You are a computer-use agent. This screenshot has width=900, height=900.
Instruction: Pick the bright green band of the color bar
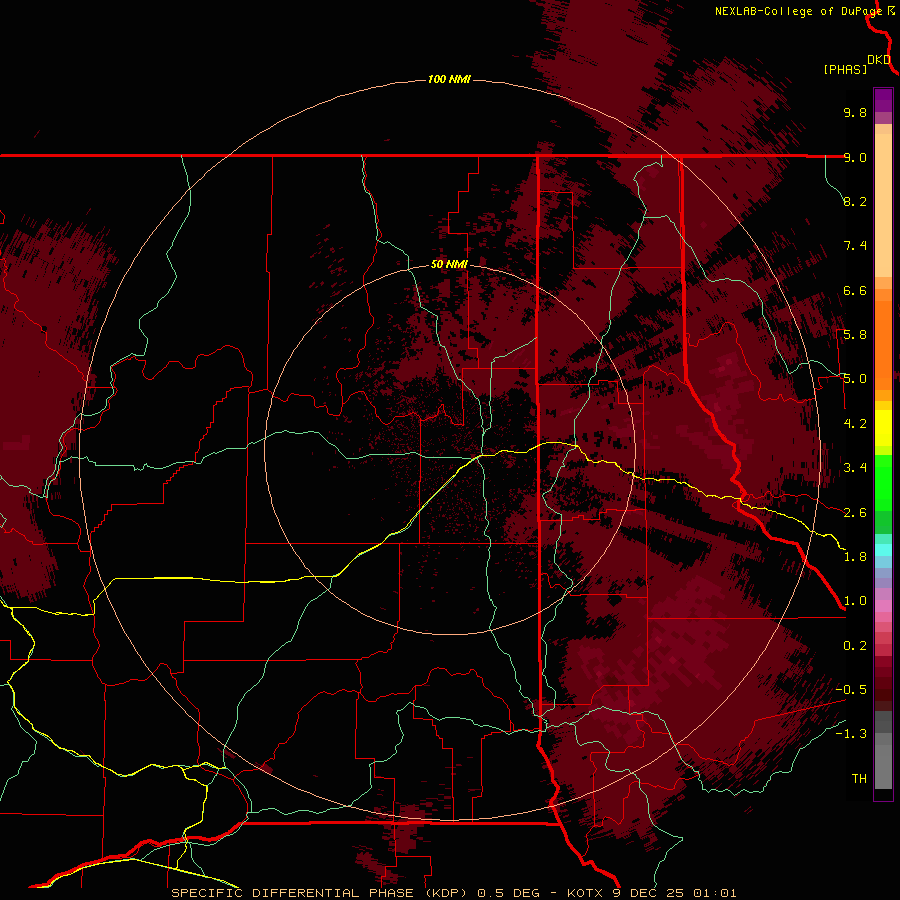883,483
